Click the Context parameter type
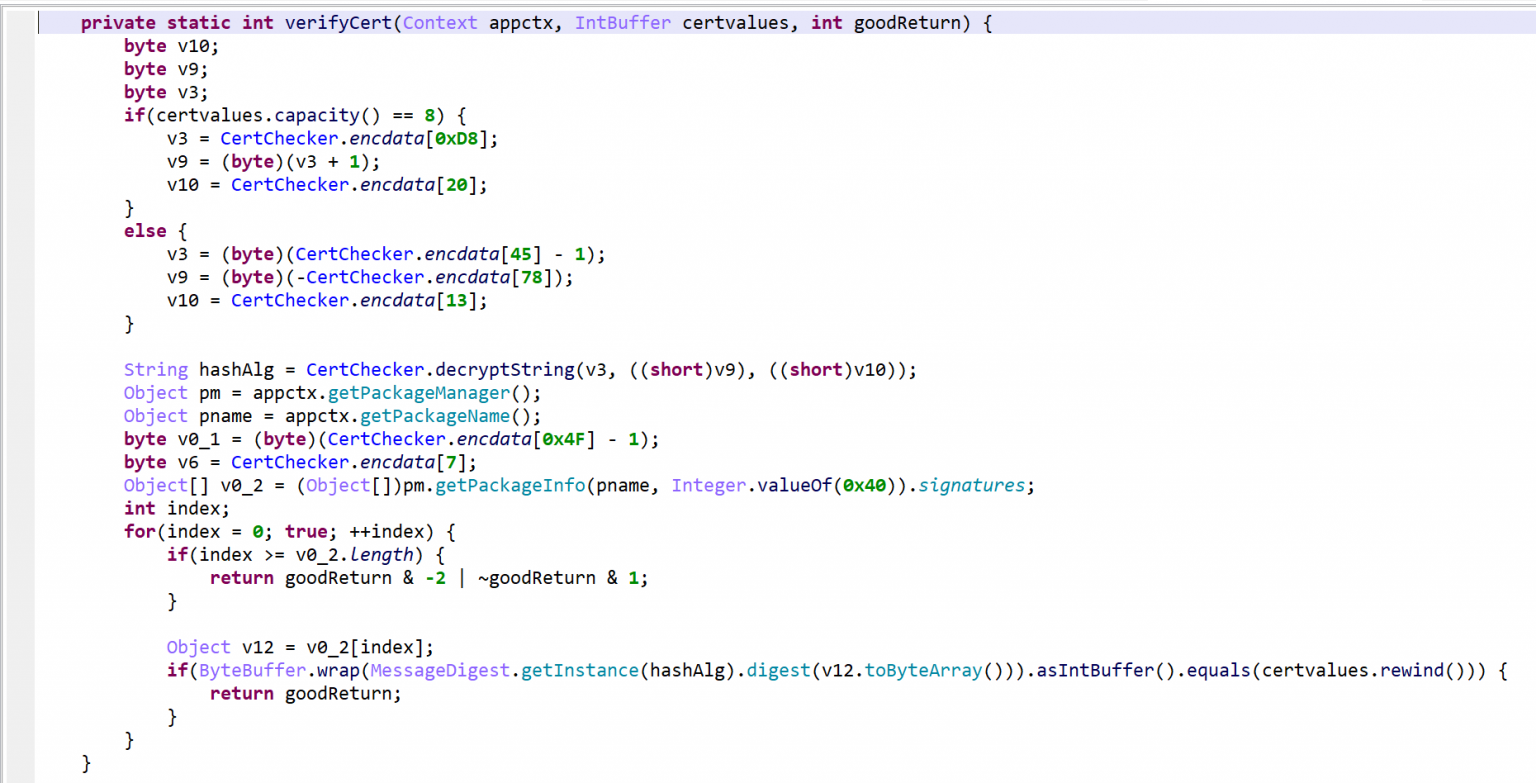The height and width of the screenshot is (783, 1536). click(x=440, y=22)
